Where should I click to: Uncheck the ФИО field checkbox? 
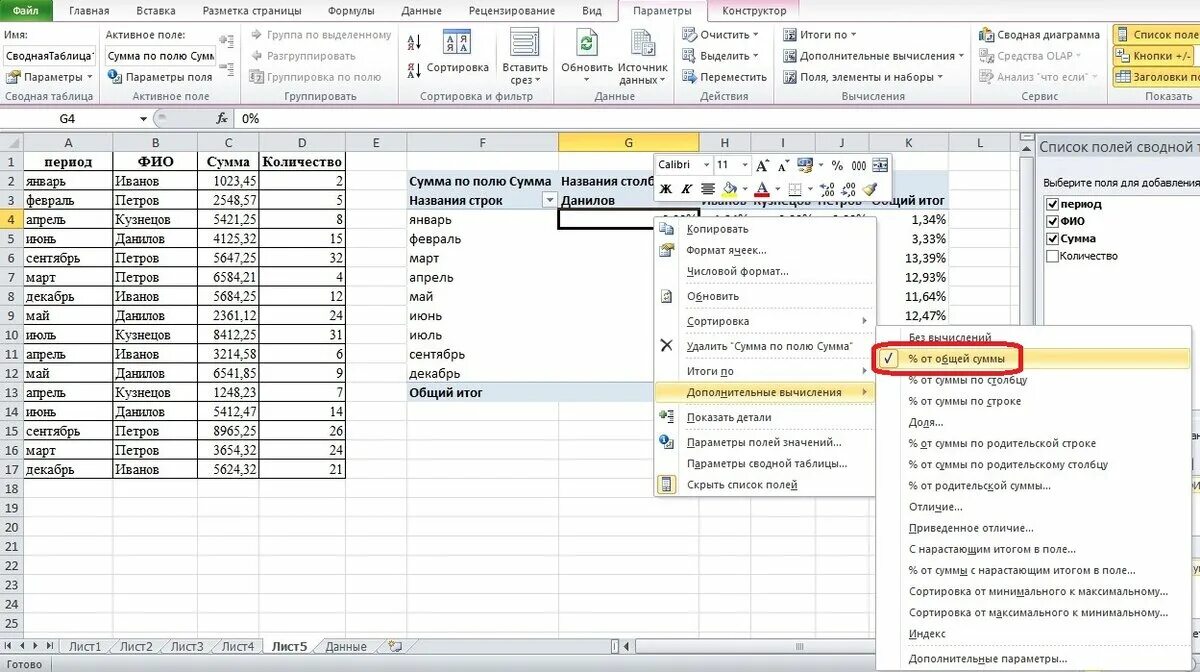click(1051, 221)
